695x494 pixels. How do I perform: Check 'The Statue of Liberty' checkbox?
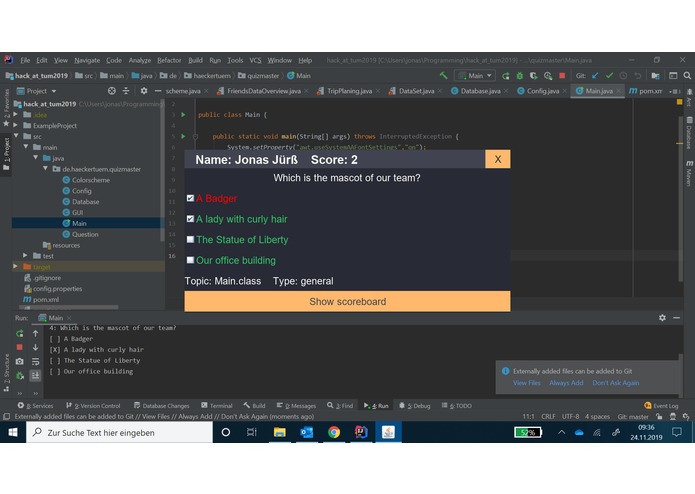pos(190,239)
